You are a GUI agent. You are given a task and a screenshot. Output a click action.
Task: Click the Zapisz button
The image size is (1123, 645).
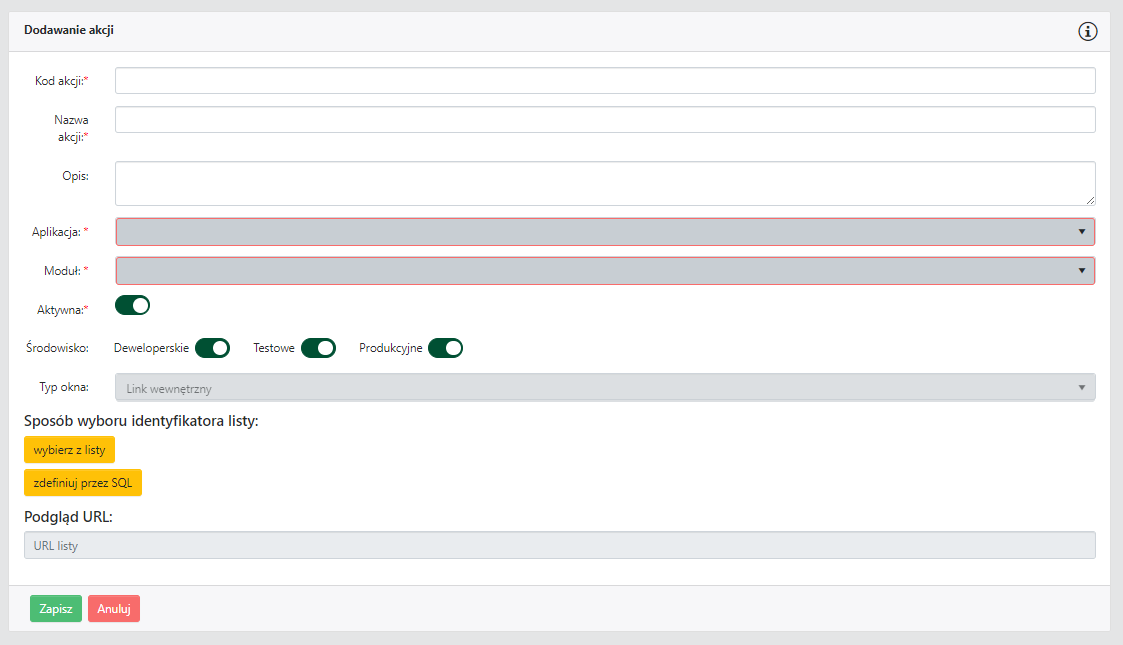56,608
